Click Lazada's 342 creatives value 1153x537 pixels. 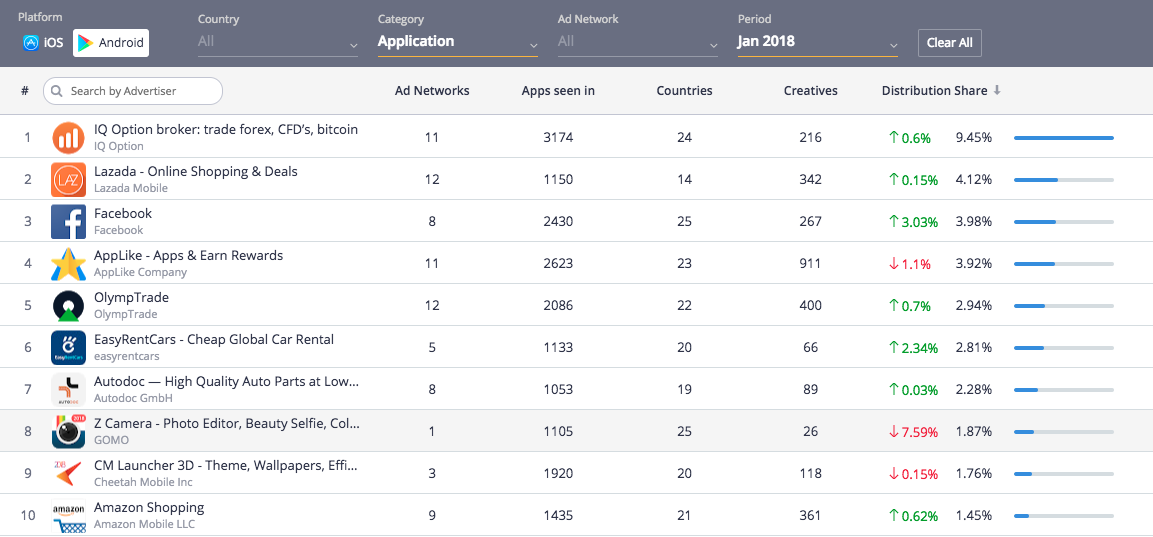click(810, 179)
